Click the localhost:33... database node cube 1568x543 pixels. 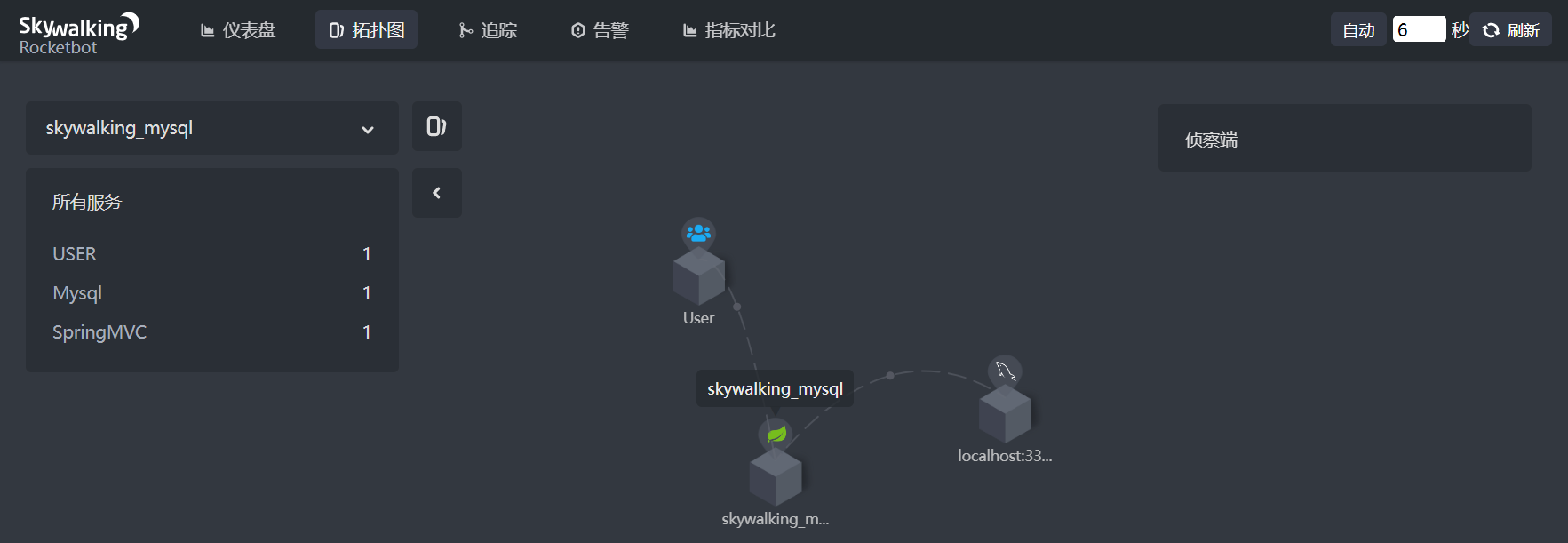point(1005,413)
